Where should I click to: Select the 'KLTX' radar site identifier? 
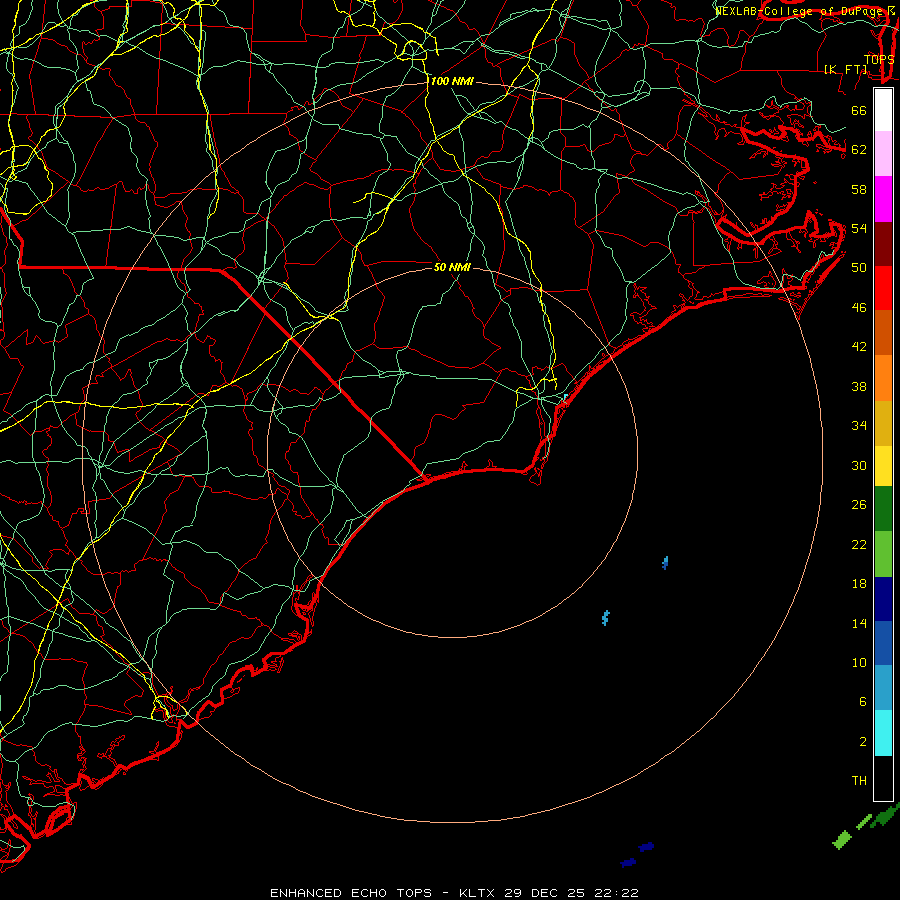[x=477, y=893]
